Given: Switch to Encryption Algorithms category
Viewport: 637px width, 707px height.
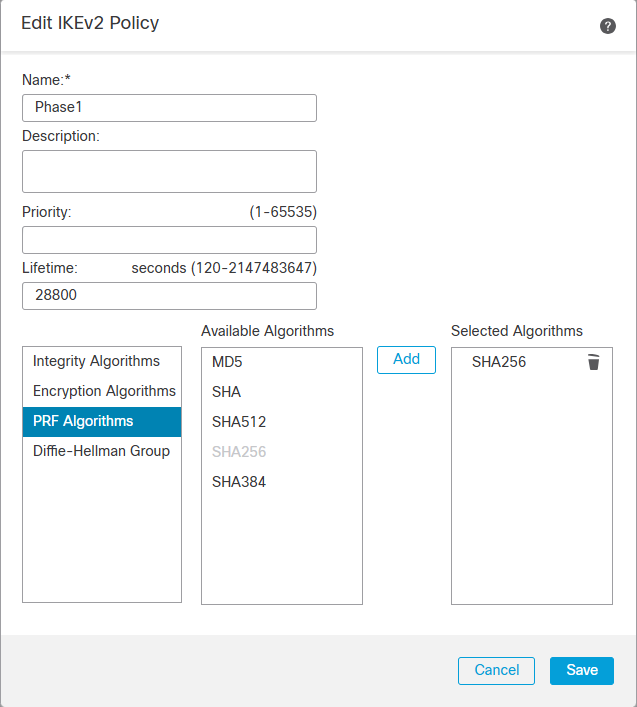Looking at the screenshot, I should pyautogui.click(x=104, y=391).
